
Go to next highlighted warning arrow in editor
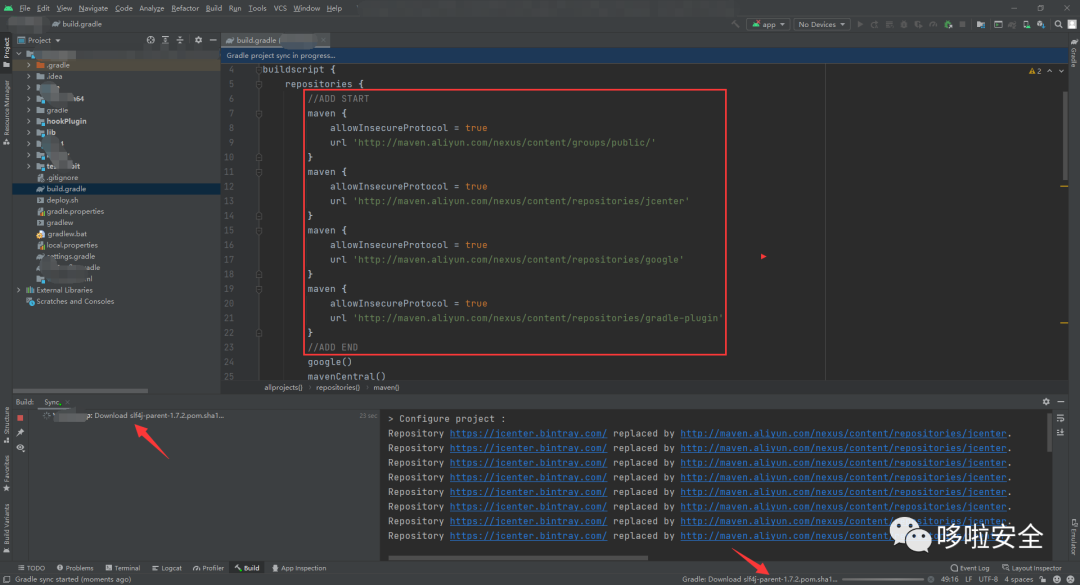click(x=1061, y=71)
